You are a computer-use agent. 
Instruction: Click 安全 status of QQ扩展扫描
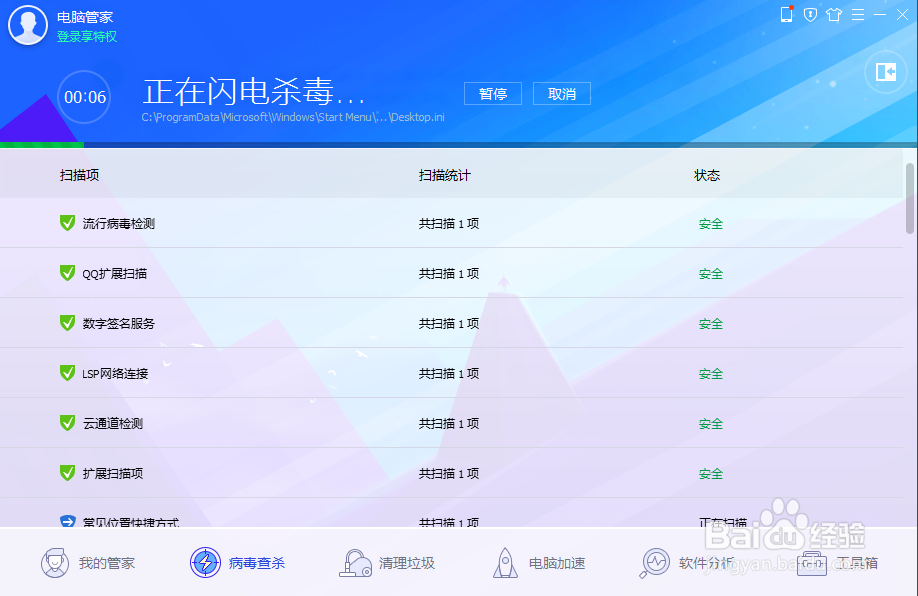(711, 273)
